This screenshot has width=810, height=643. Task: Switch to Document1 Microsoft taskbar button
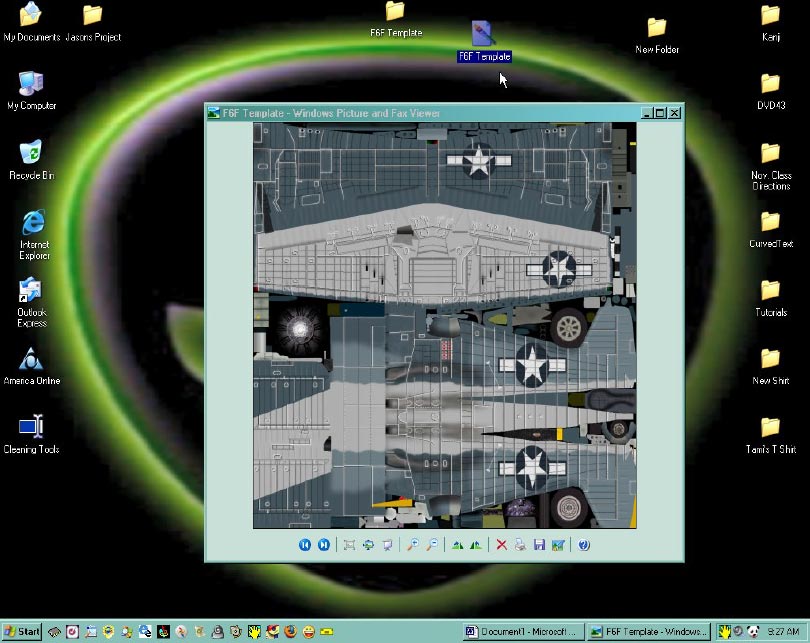[521, 632]
